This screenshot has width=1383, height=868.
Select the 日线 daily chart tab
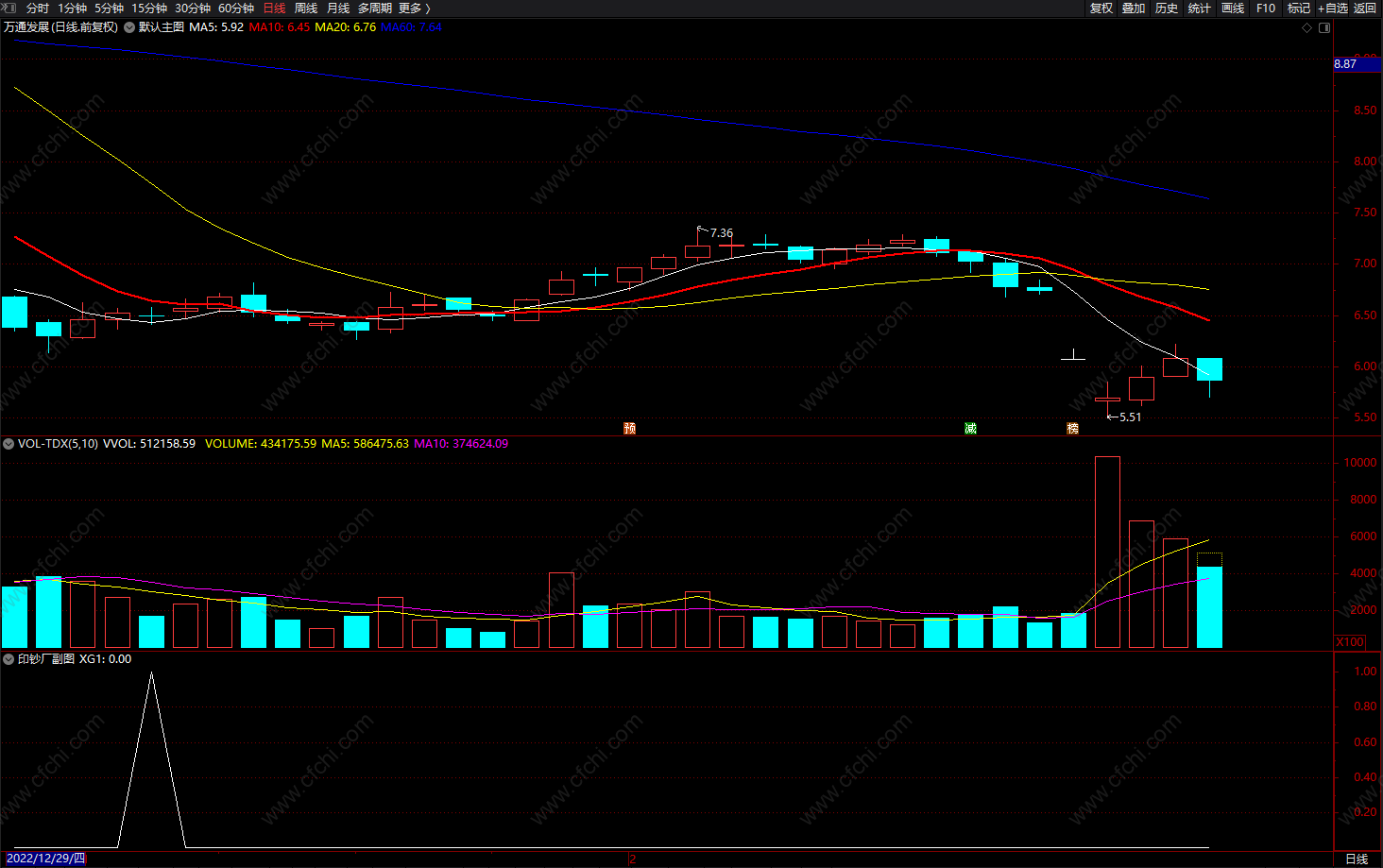click(274, 8)
